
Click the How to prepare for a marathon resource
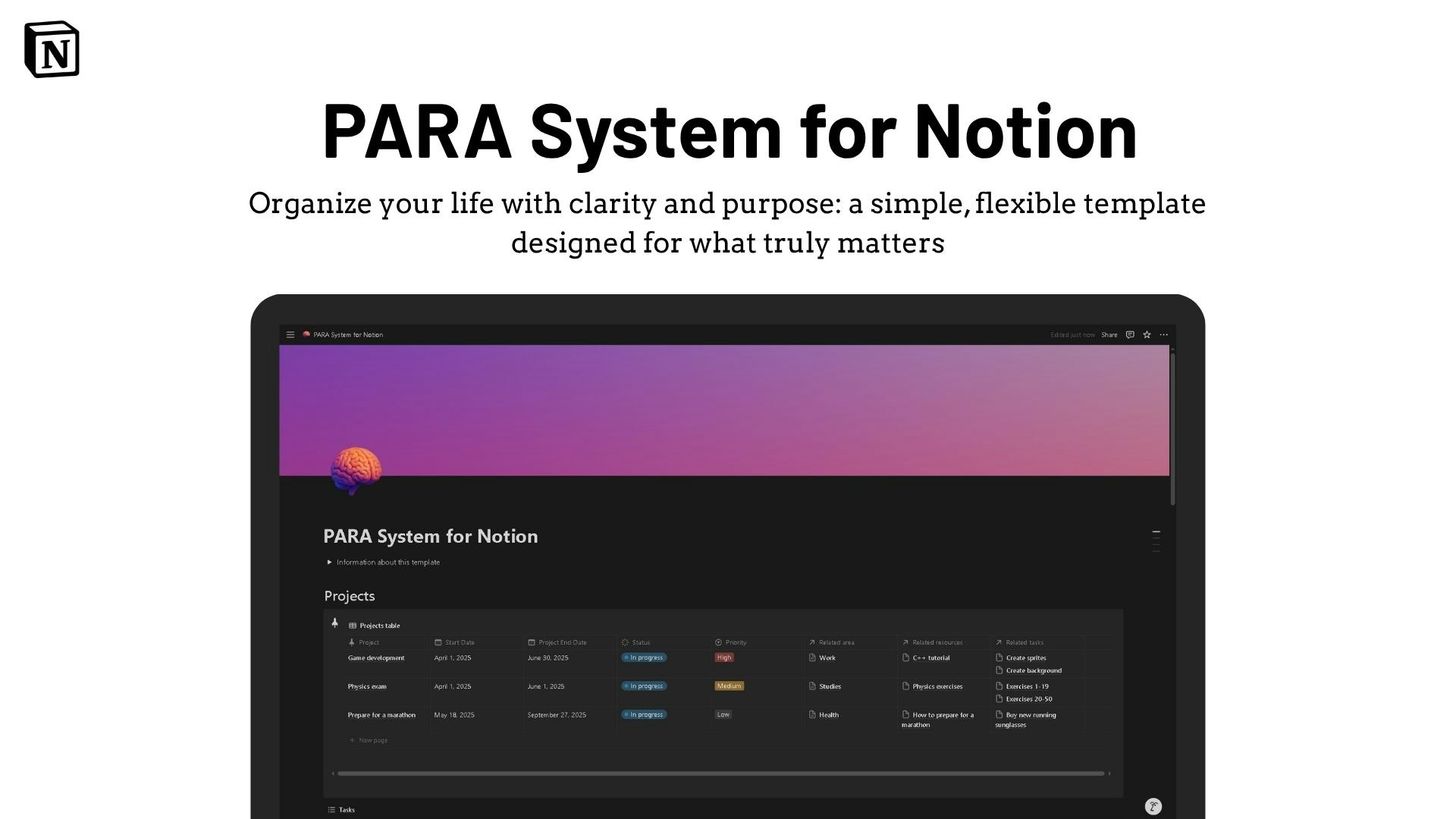(x=938, y=720)
